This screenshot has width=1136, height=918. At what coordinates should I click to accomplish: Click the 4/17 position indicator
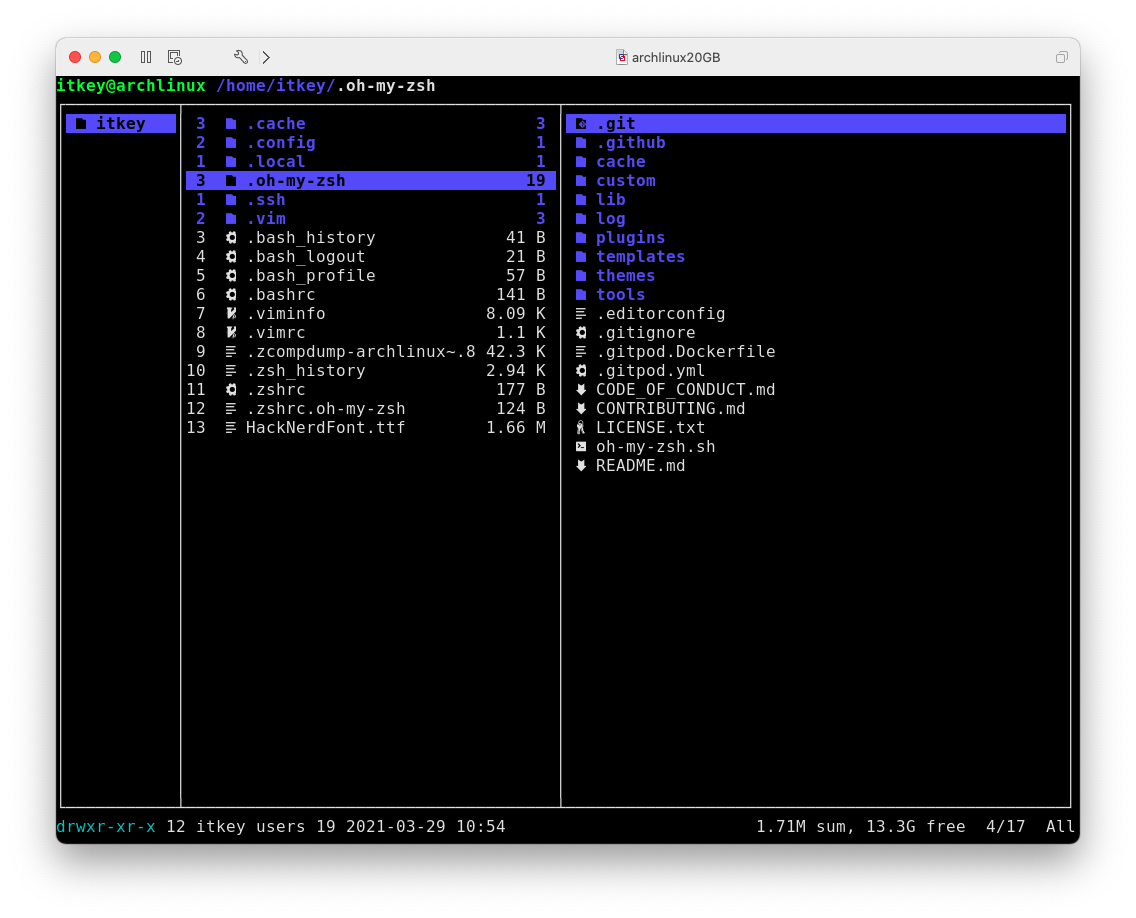1006,827
